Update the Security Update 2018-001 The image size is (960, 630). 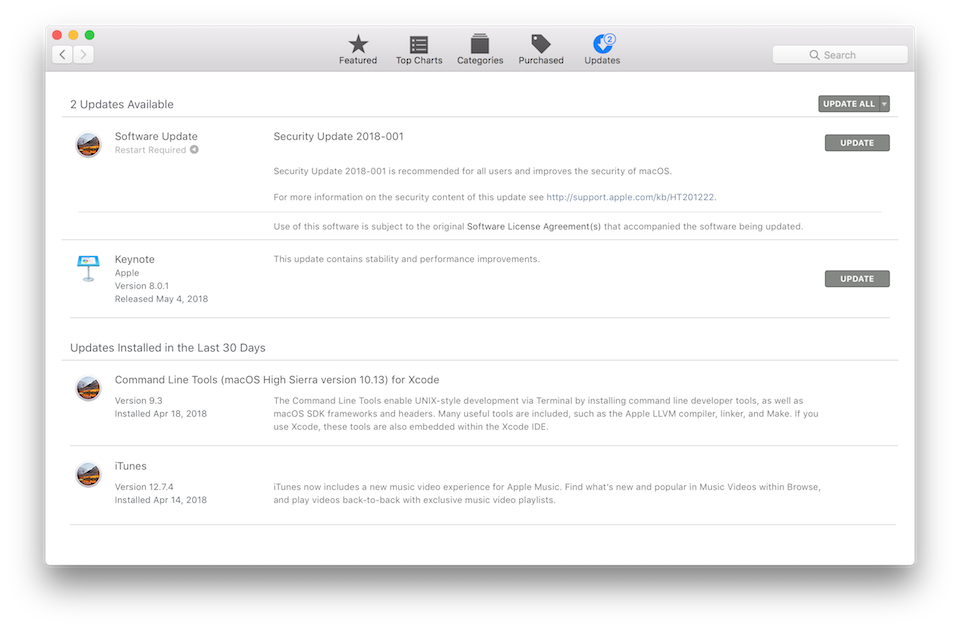[857, 143]
